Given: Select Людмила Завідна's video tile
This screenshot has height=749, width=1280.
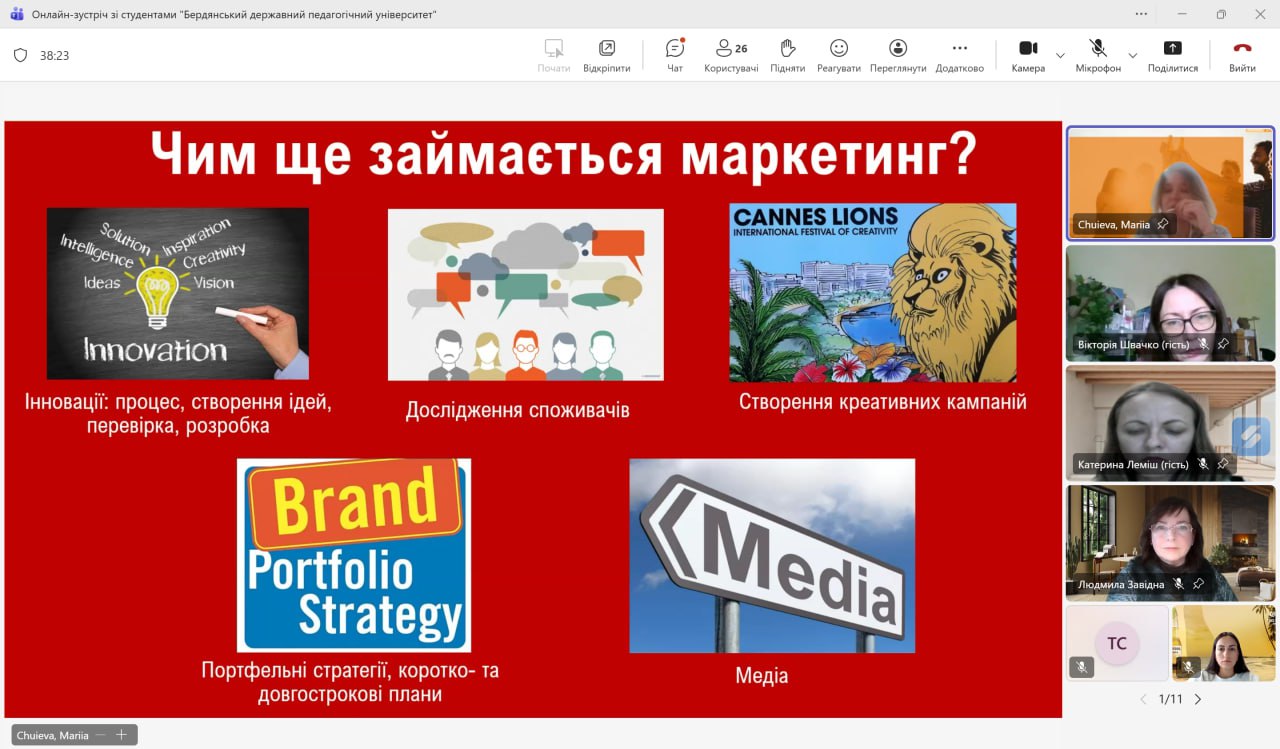Looking at the screenshot, I should (1170, 540).
